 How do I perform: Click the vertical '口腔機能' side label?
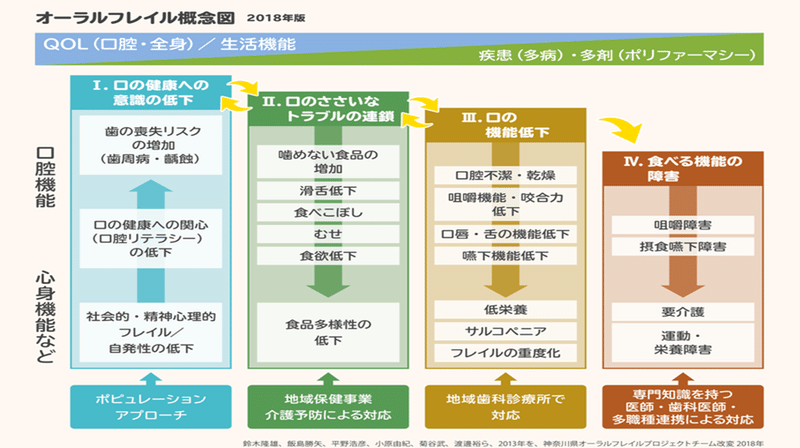coord(45,177)
